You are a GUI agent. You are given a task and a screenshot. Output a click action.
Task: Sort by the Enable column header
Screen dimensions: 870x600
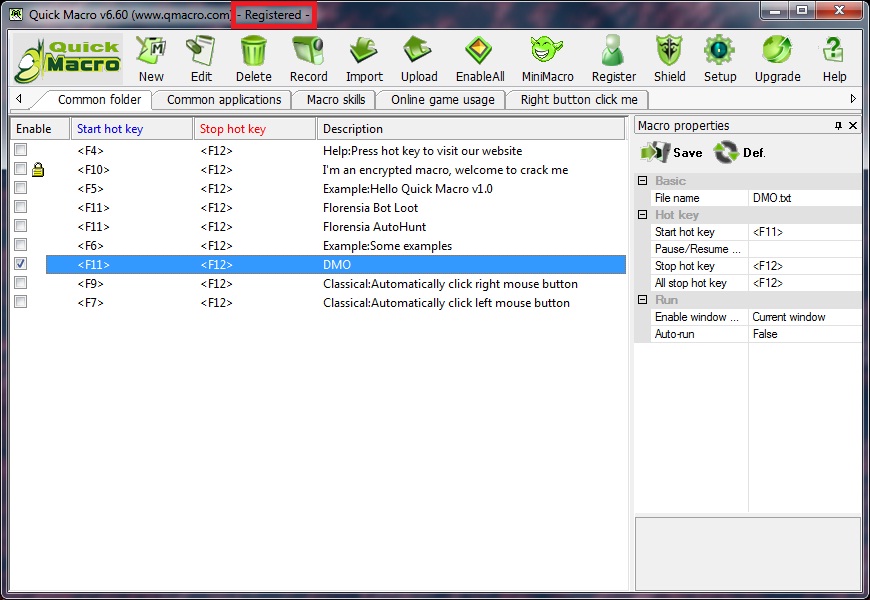(x=40, y=129)
